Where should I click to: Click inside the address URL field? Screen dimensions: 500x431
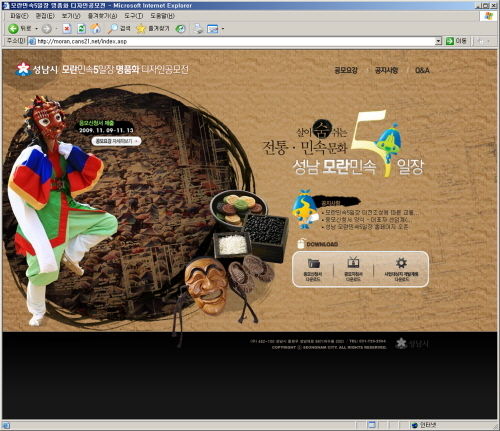(233, 41)
